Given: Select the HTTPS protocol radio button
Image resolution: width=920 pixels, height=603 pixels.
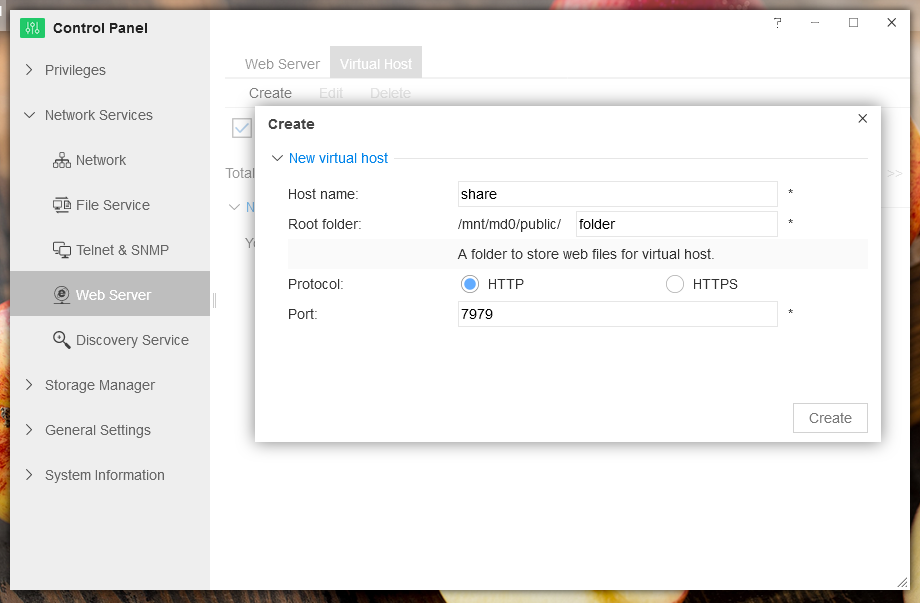Looking at the screenshot, I should (675, 284).
